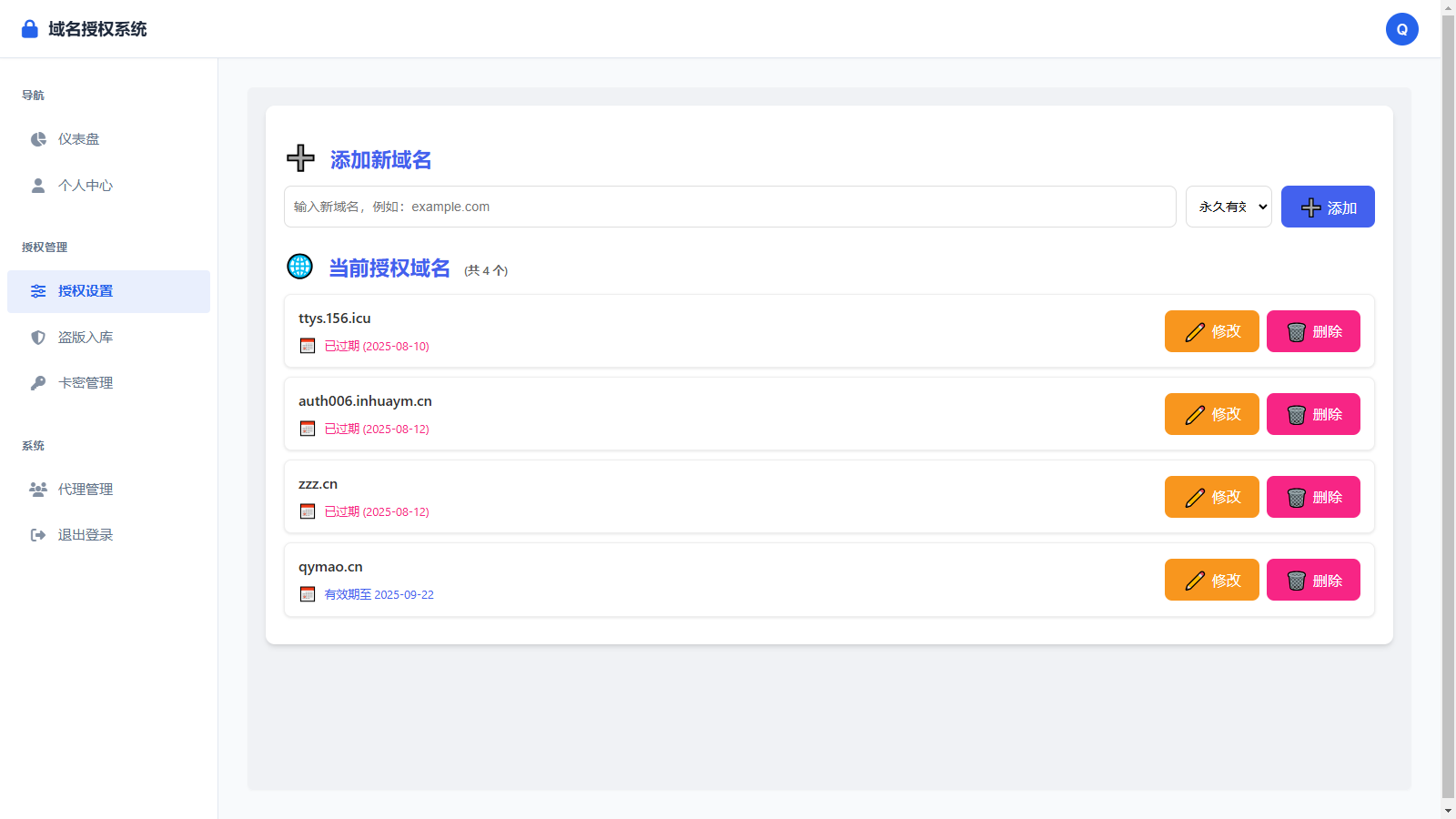Screen dimensions: 1456x819
Task: Click the Q avatar in the top right
Action: tap(1402, 29)
